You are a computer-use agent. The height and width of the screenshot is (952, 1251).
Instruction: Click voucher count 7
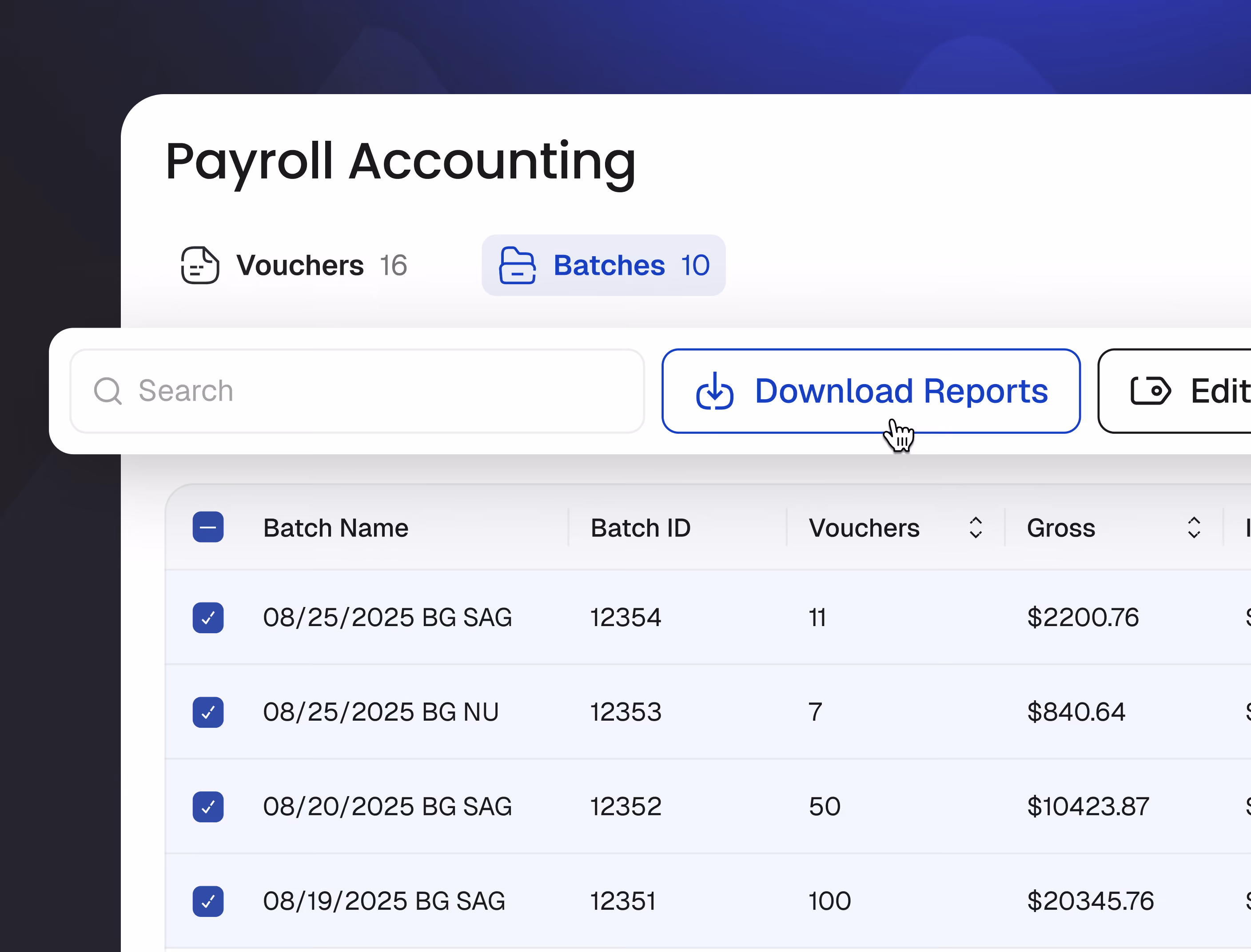click(x=815, y=712)
